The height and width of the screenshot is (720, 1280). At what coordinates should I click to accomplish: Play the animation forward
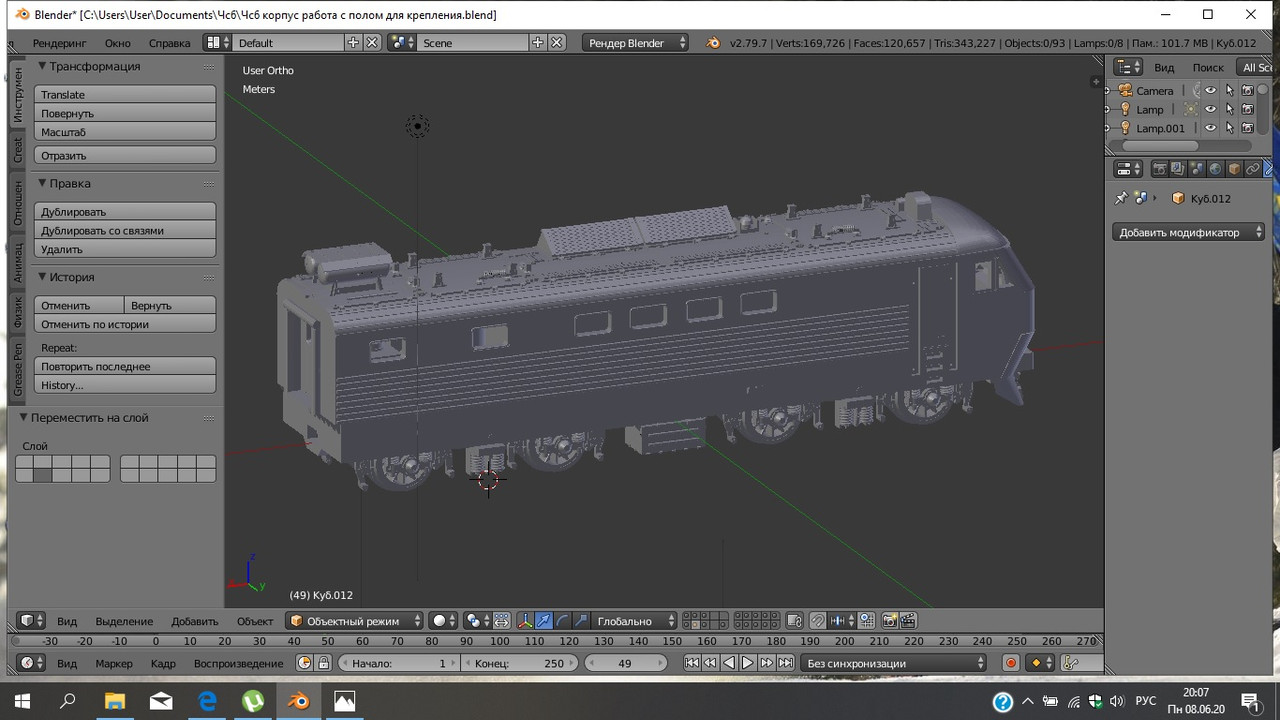tap(748, 663)
